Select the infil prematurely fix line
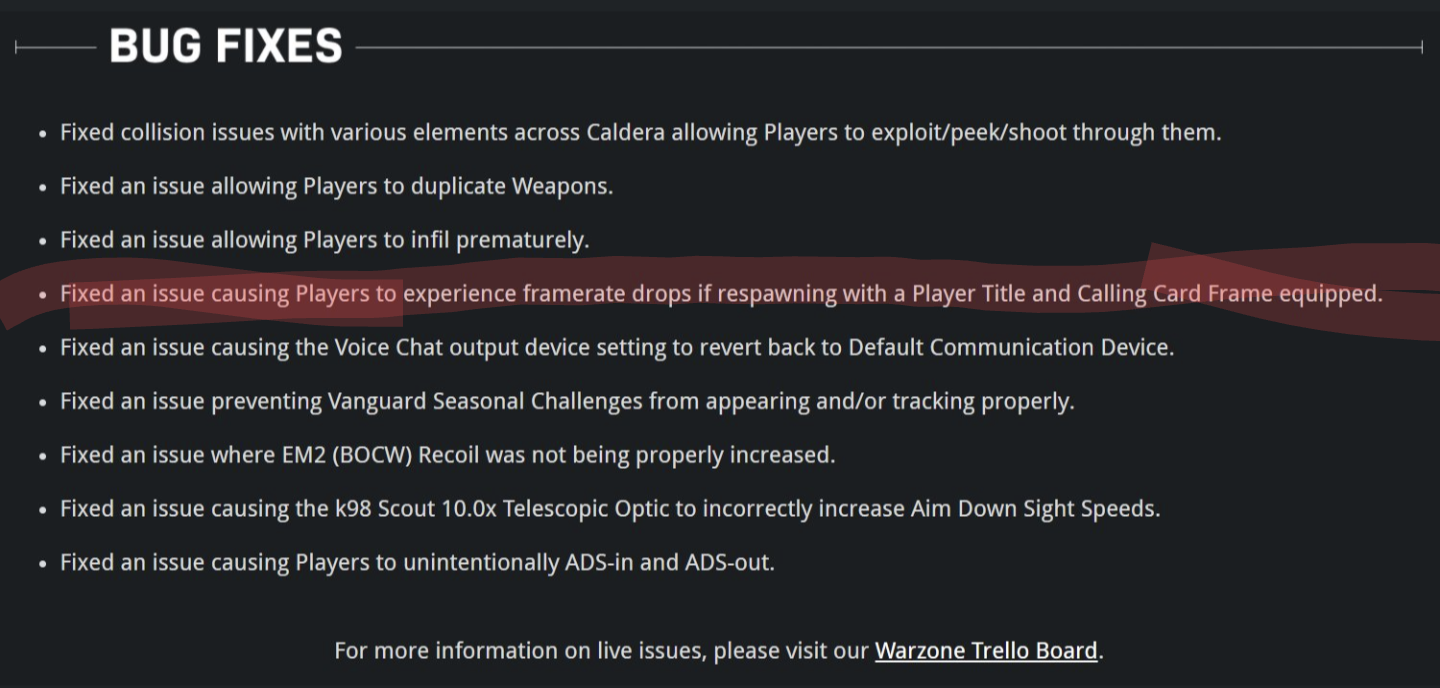Viewport: 1440px width, 688px height. coord(324,240)
